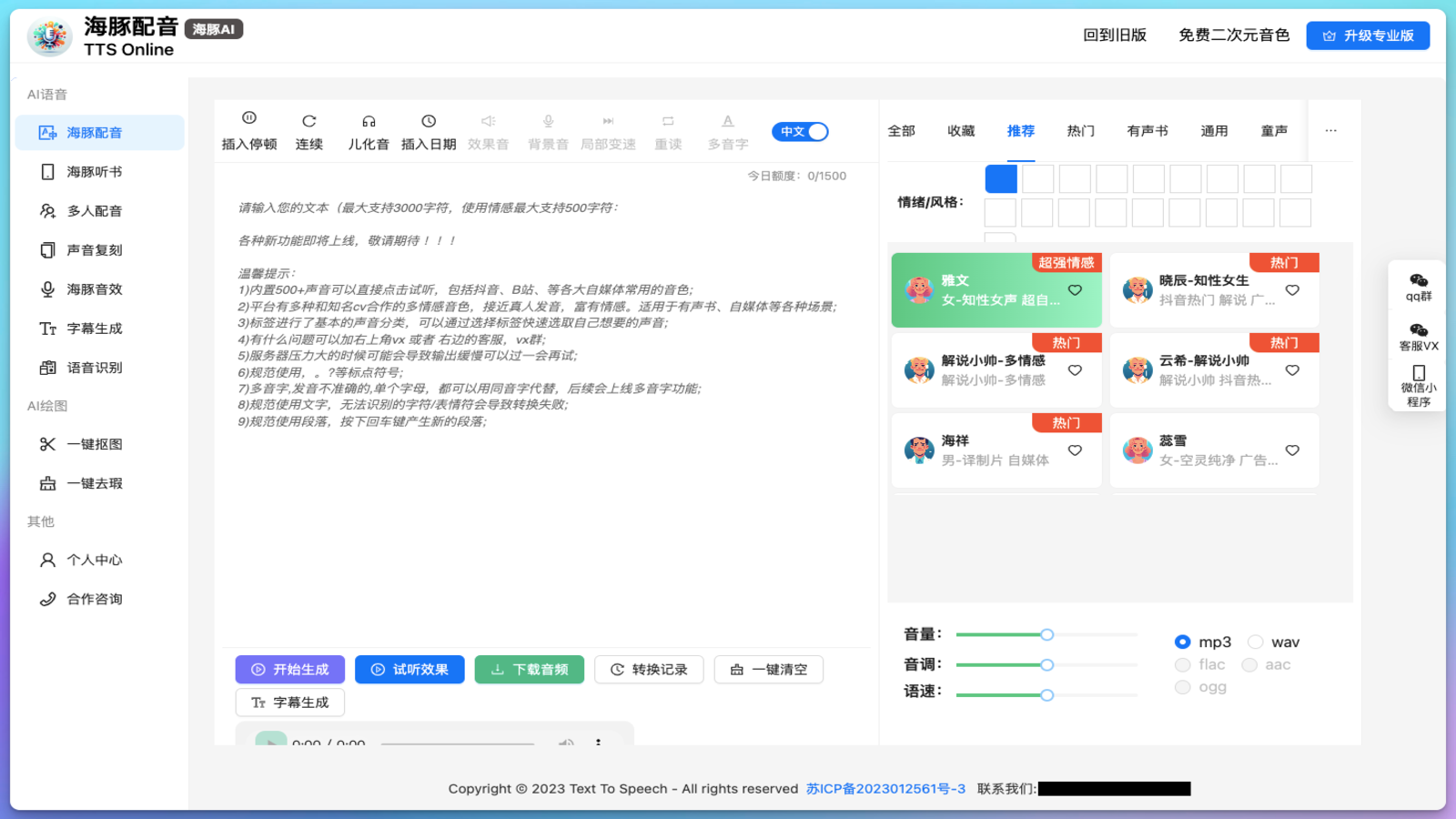
Task: Select the 儿化音 headphone icon
Action: pos(369,121)
